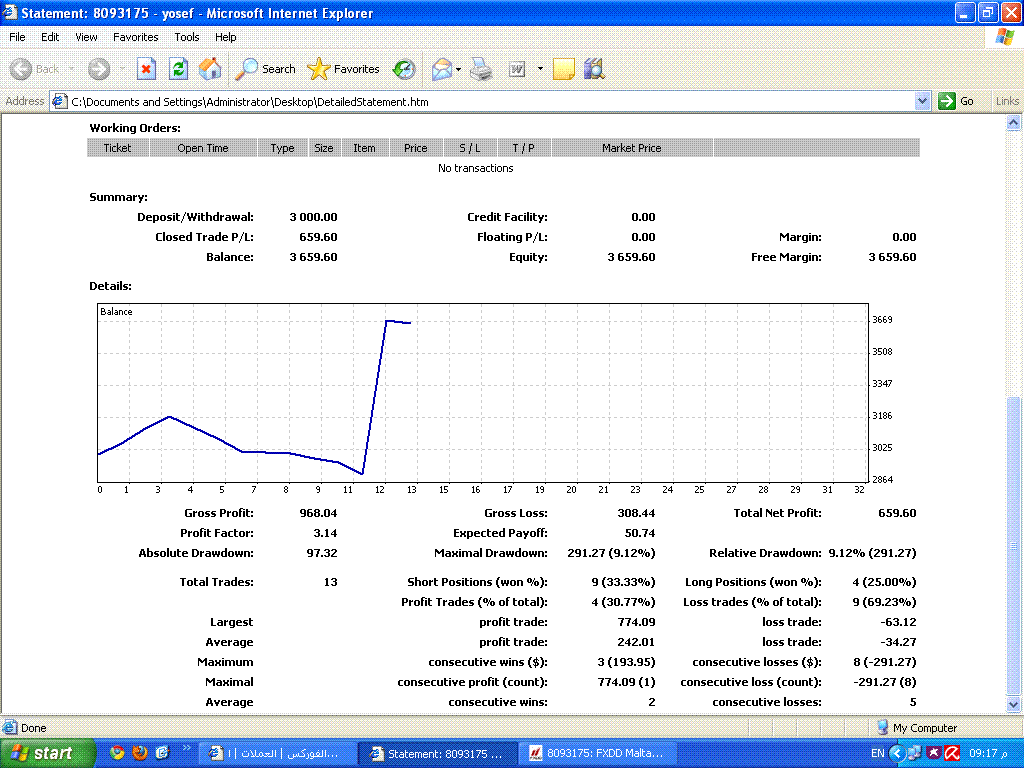This screenshot has width=1024, height=768.
Task: Click the Stop page loading icon
Action: [146, 69]
